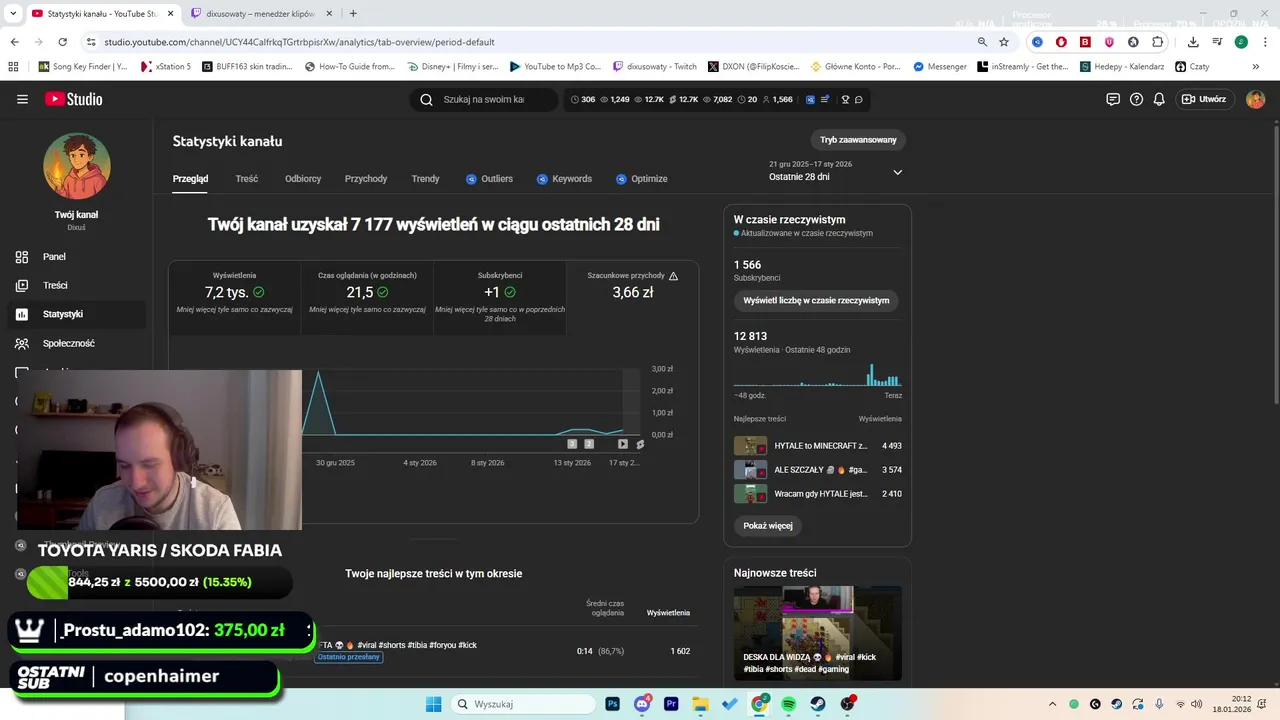The image size is (1280, 720).
Task: Click the Wyświetlenia column header in top content table
Action: (x=668, y=613)
